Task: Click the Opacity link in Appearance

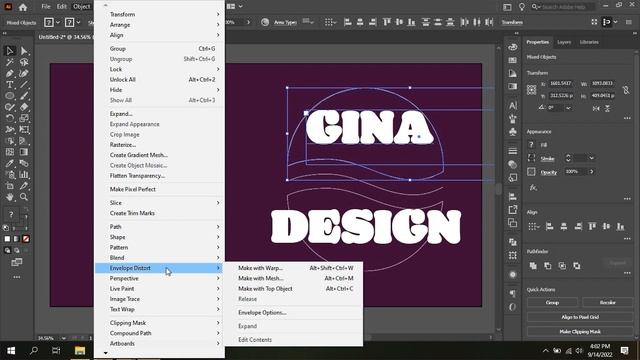Action: coord(549,172)
